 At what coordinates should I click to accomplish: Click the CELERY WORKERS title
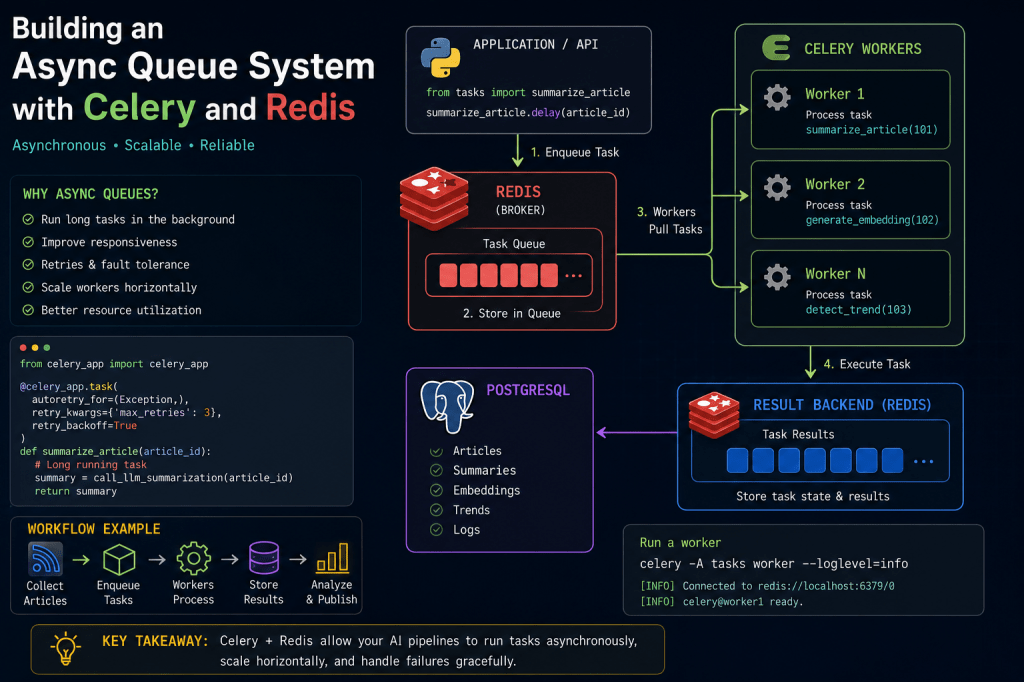click(x=863, y=49)
